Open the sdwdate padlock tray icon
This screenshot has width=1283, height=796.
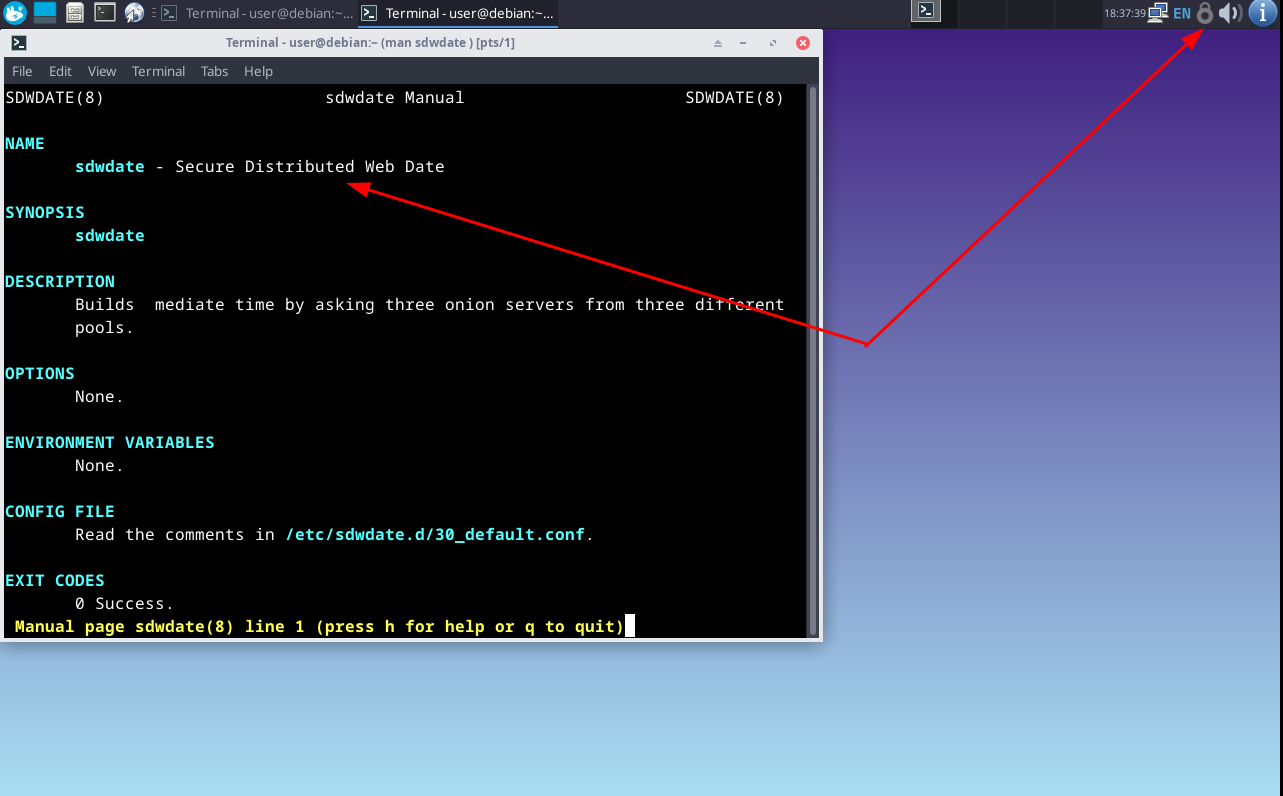(1205, 13)
